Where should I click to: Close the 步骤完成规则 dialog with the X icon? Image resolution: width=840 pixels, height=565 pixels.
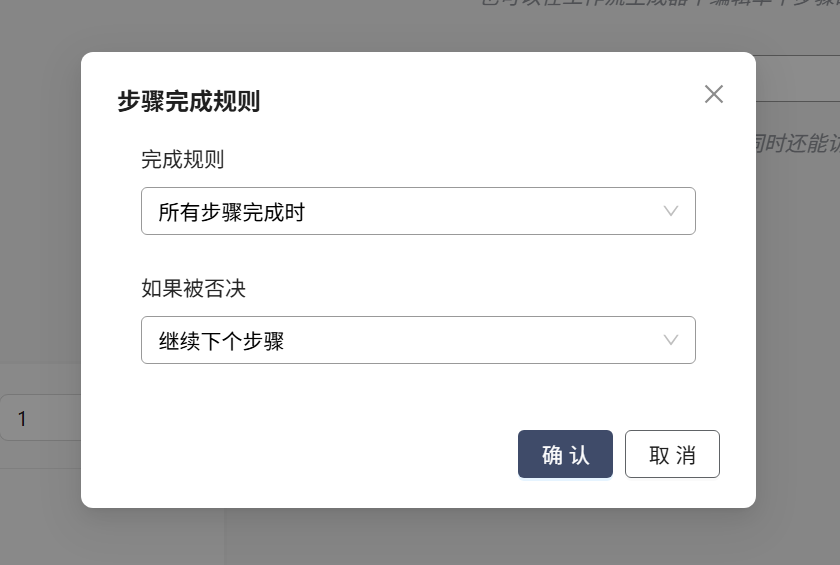tap(713, 94)
